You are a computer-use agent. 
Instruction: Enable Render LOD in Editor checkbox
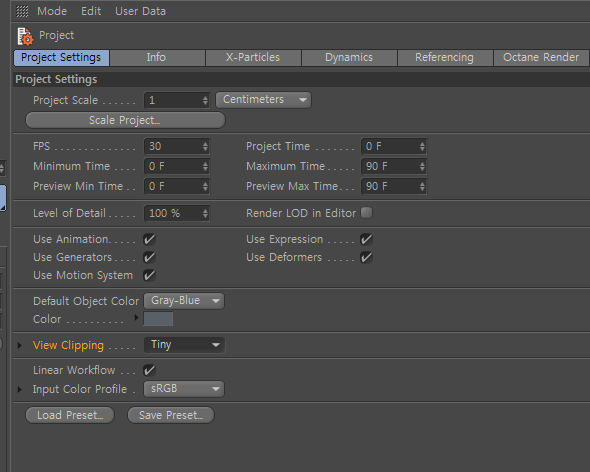366,213
